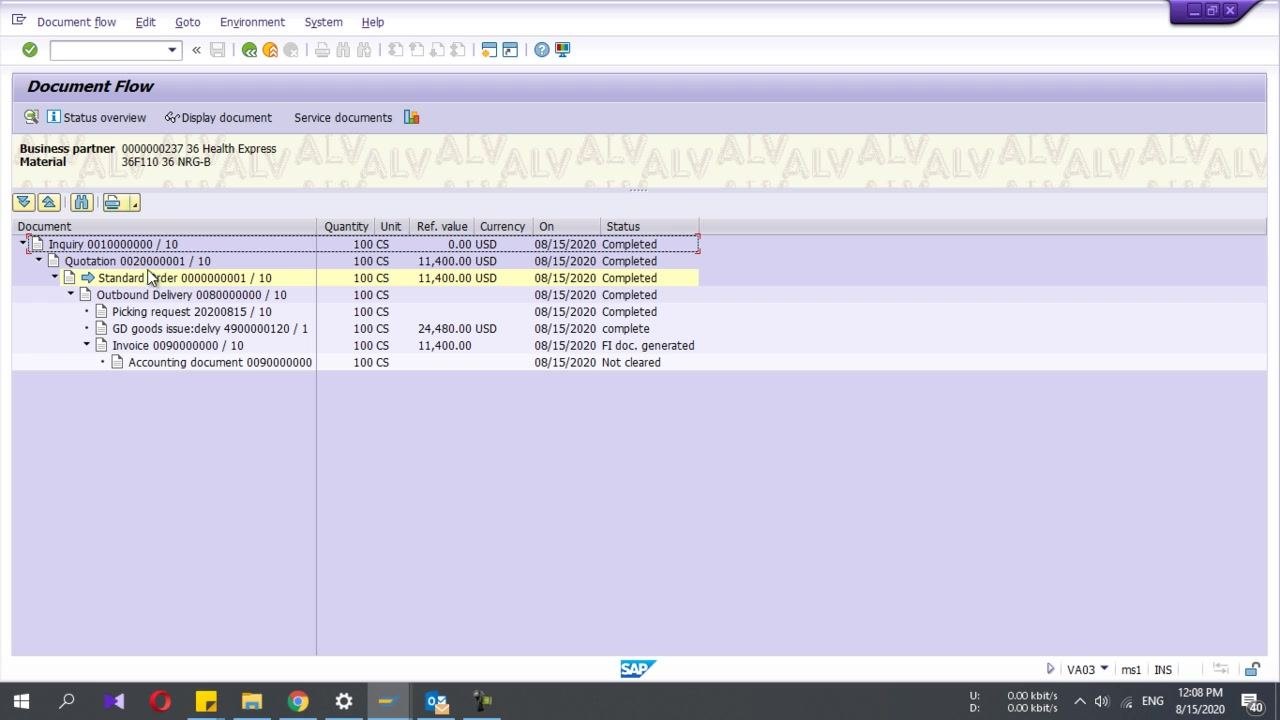
Task: Open Google Chrome from the taskbar
Action: pyautogui.click(x=298, y=701)
